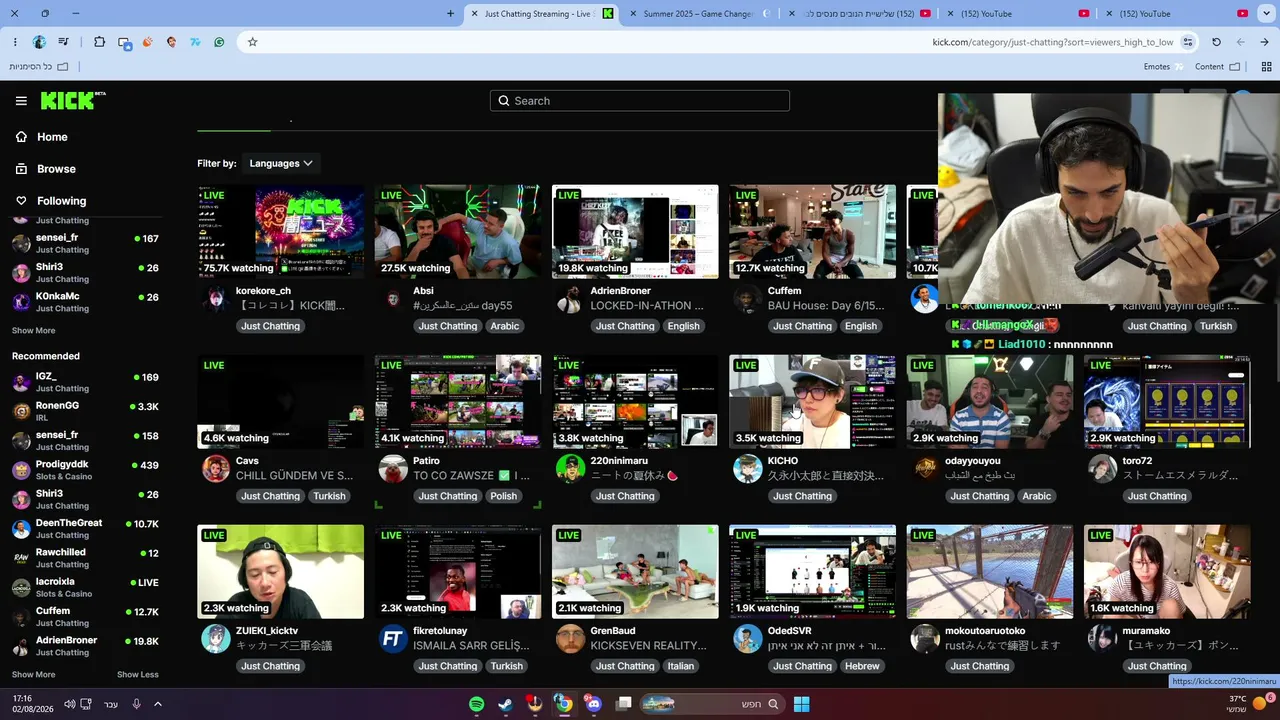Click the odayyouyou channel avatar

pos(925,468)
